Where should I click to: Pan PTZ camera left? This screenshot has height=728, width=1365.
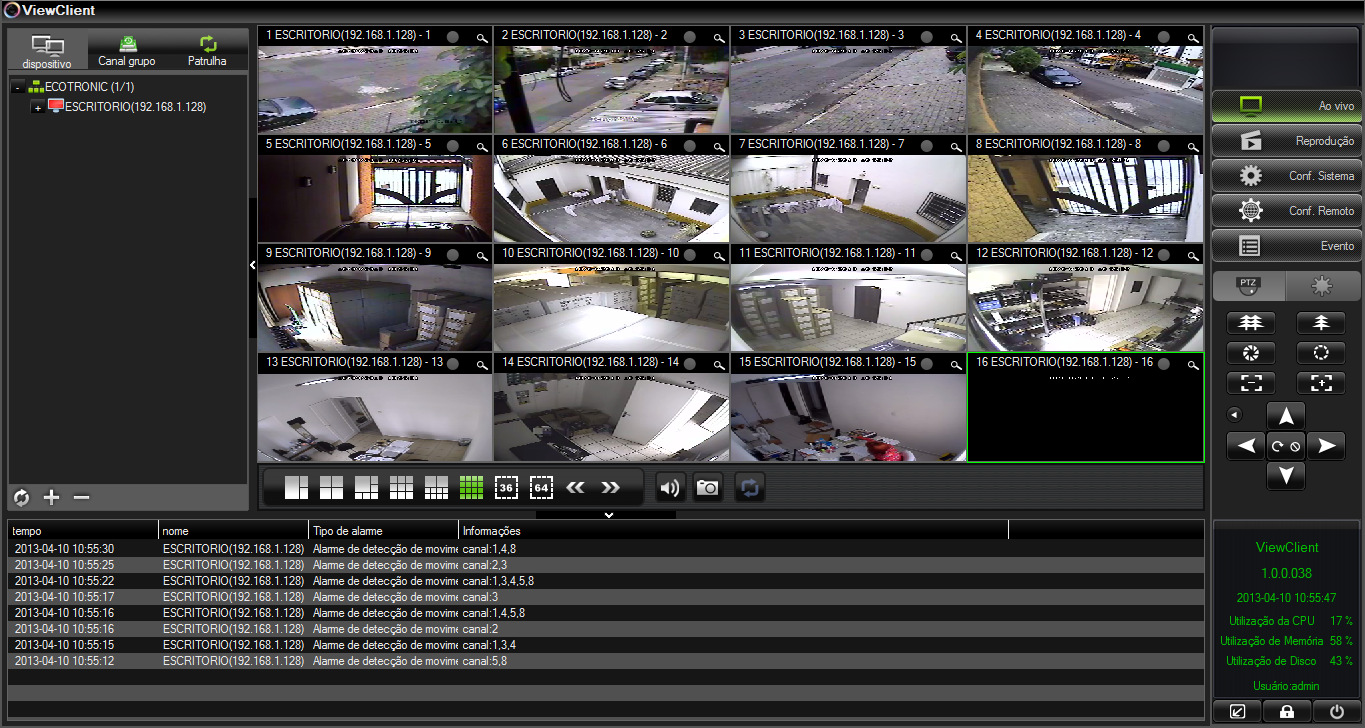tap(1245, 446)
